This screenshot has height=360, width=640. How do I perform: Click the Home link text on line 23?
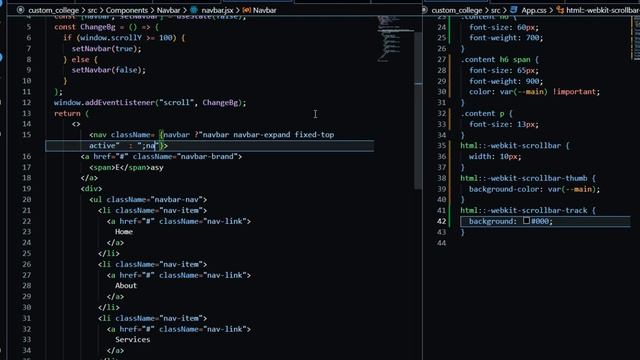point(124,231)
